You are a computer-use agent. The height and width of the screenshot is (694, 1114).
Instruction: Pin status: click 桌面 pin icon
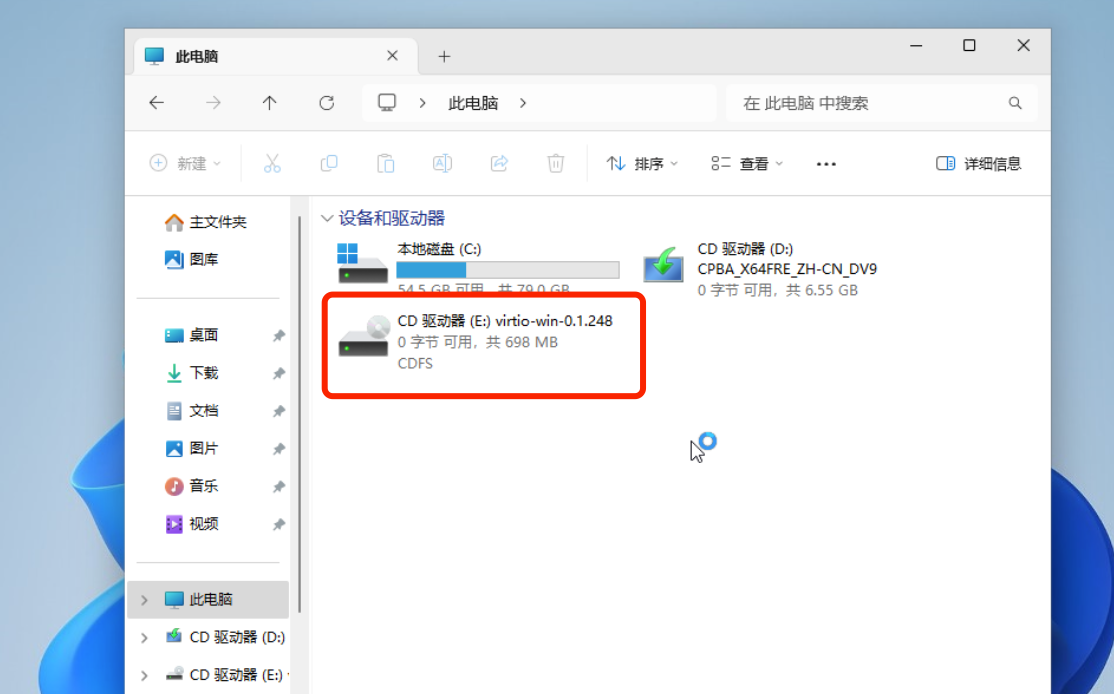coord(279,336)
